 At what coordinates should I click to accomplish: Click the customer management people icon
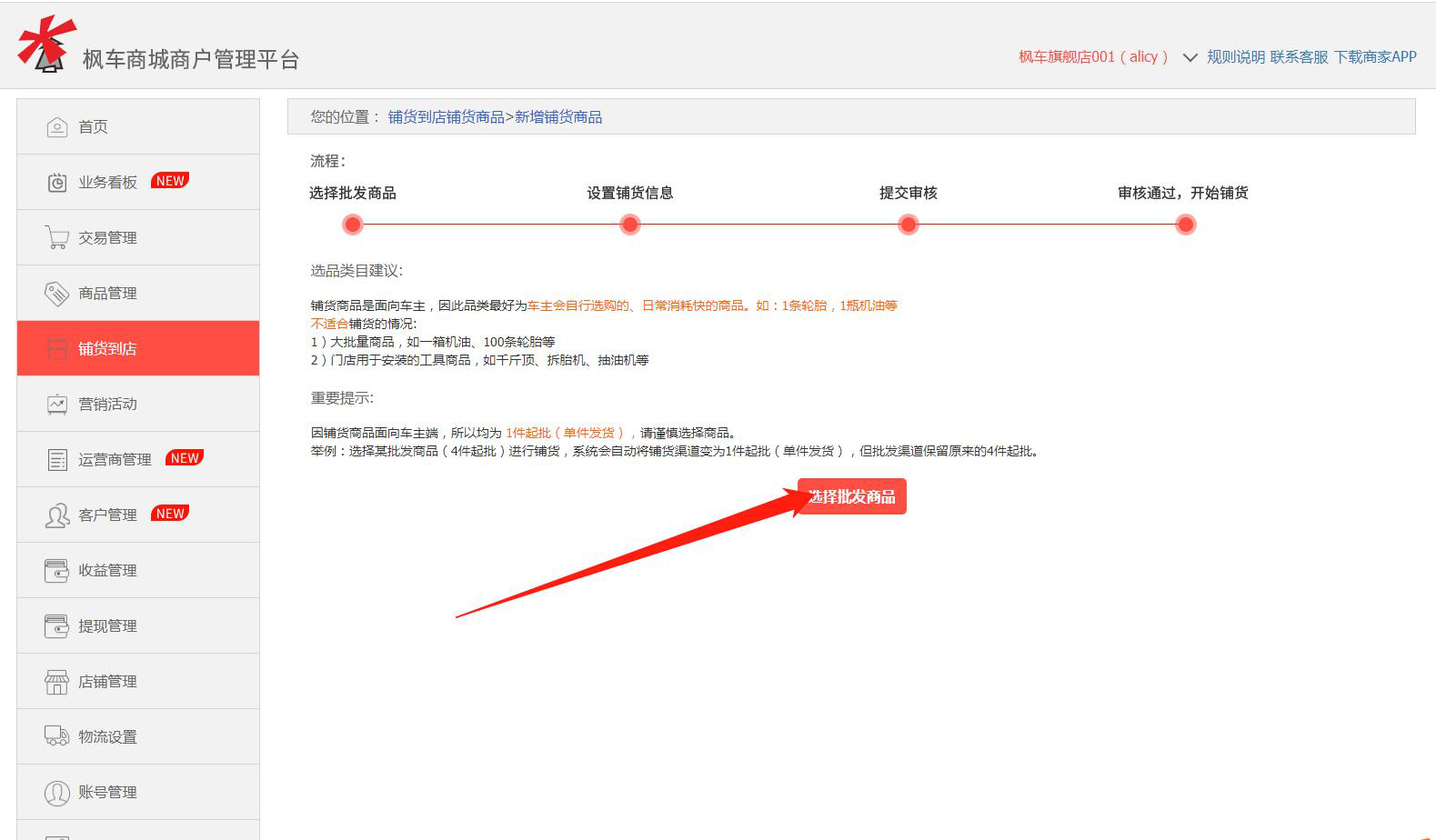56,515
